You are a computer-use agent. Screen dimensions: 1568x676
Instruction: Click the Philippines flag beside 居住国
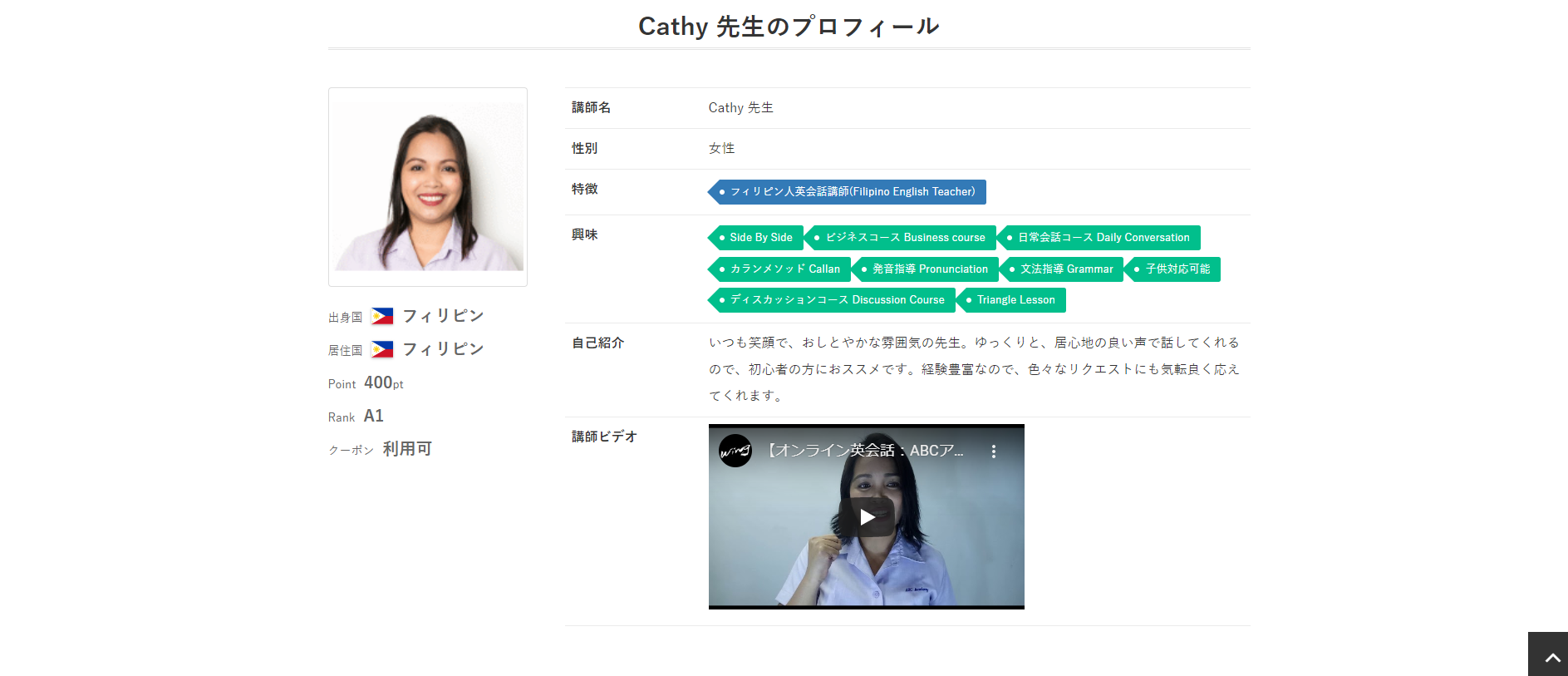(382, 349)
